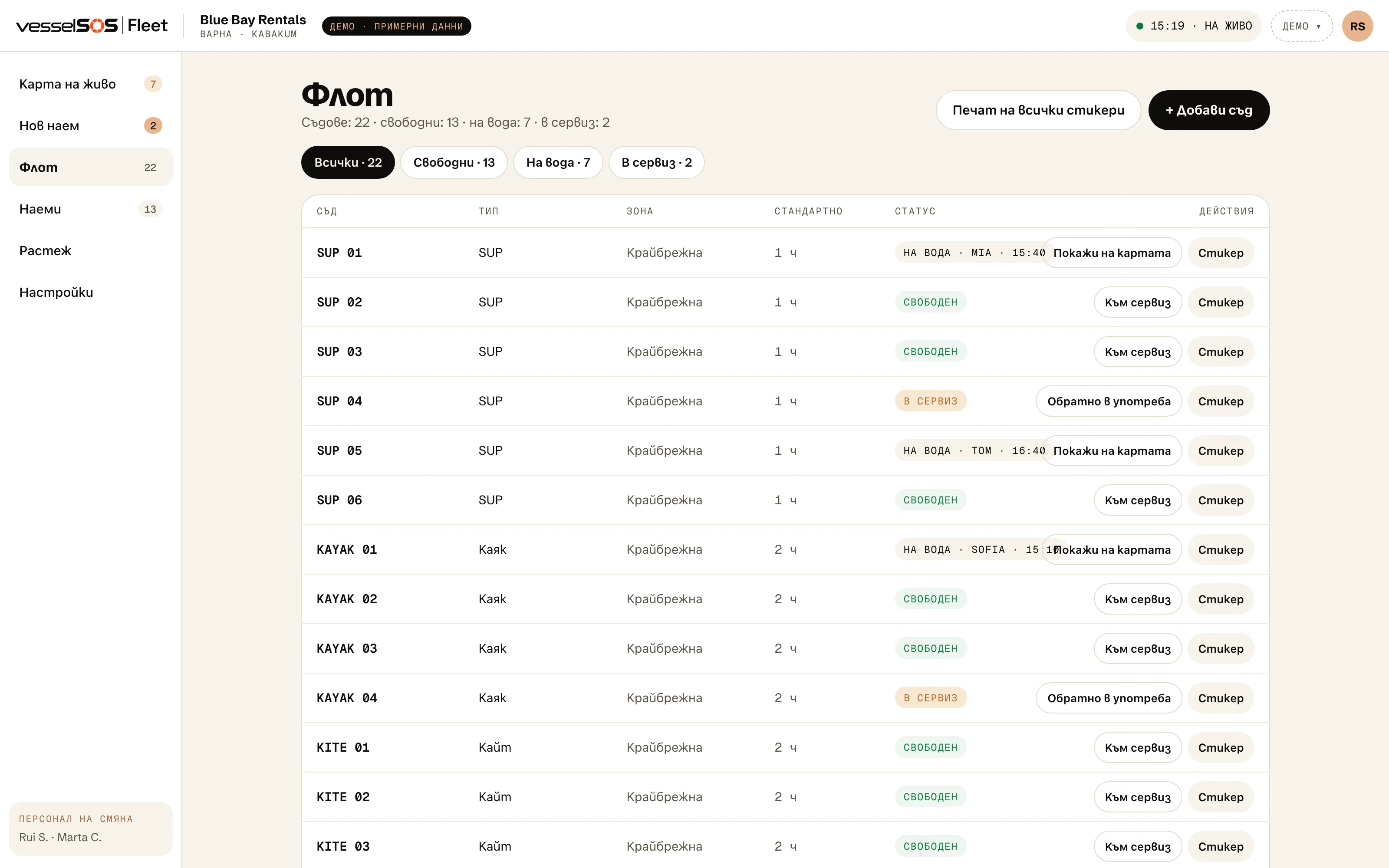
Task: Open Карта на живо in sidebar
Action: click(x=91, y=84)
